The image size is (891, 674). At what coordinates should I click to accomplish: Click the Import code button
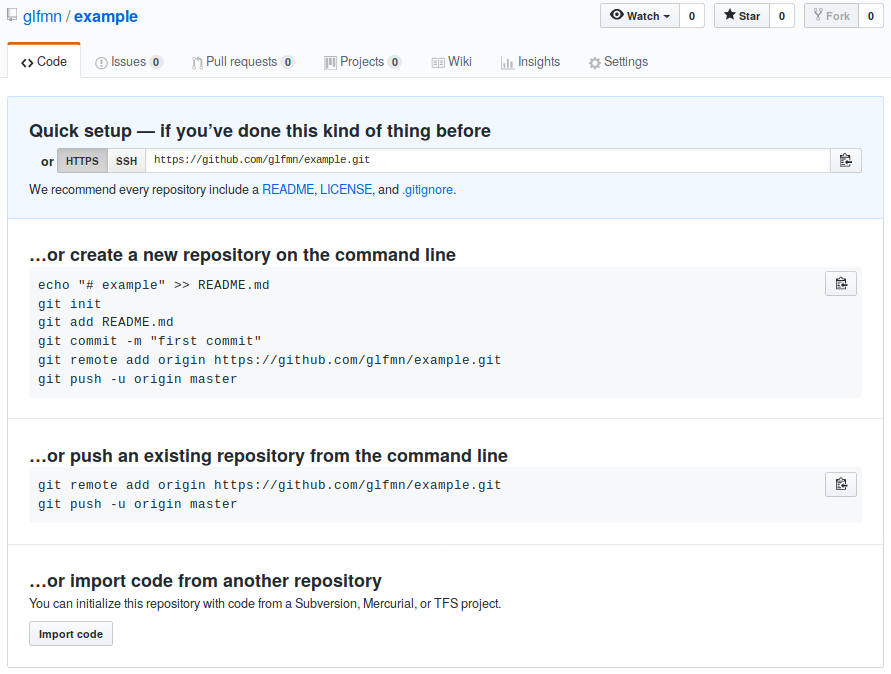click(71, 634)
